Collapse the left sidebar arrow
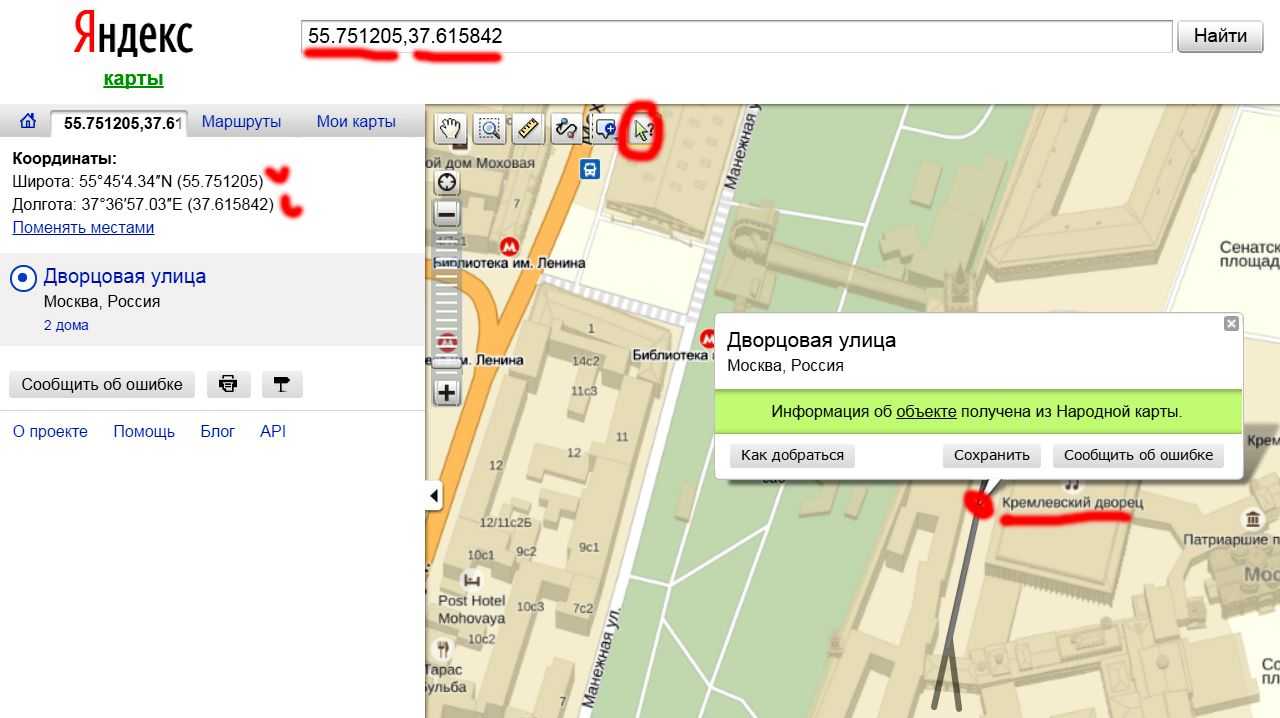 (x=434, y=495)
